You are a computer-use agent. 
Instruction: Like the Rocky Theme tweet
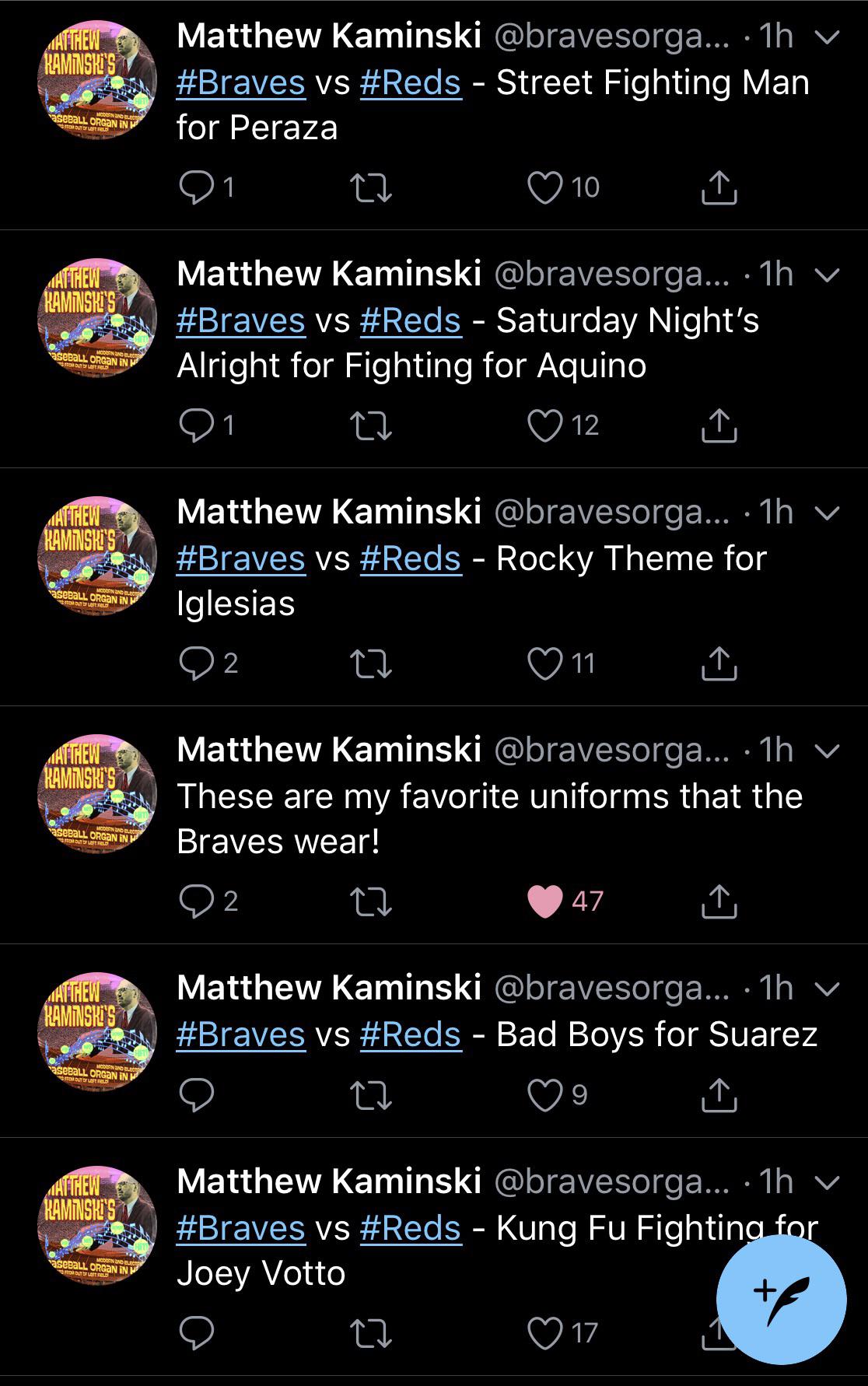547,662
